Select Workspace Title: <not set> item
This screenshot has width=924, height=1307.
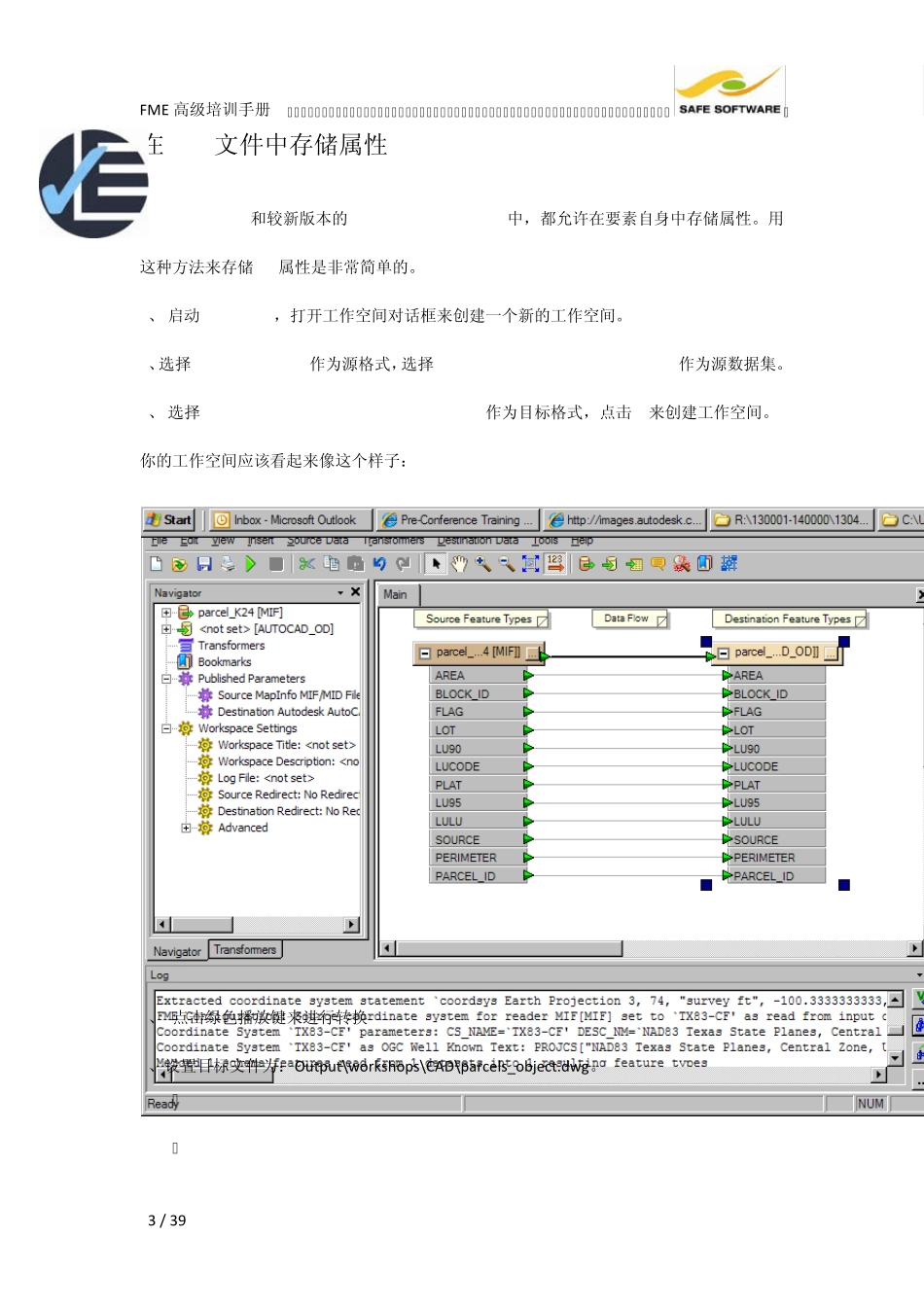286,745
